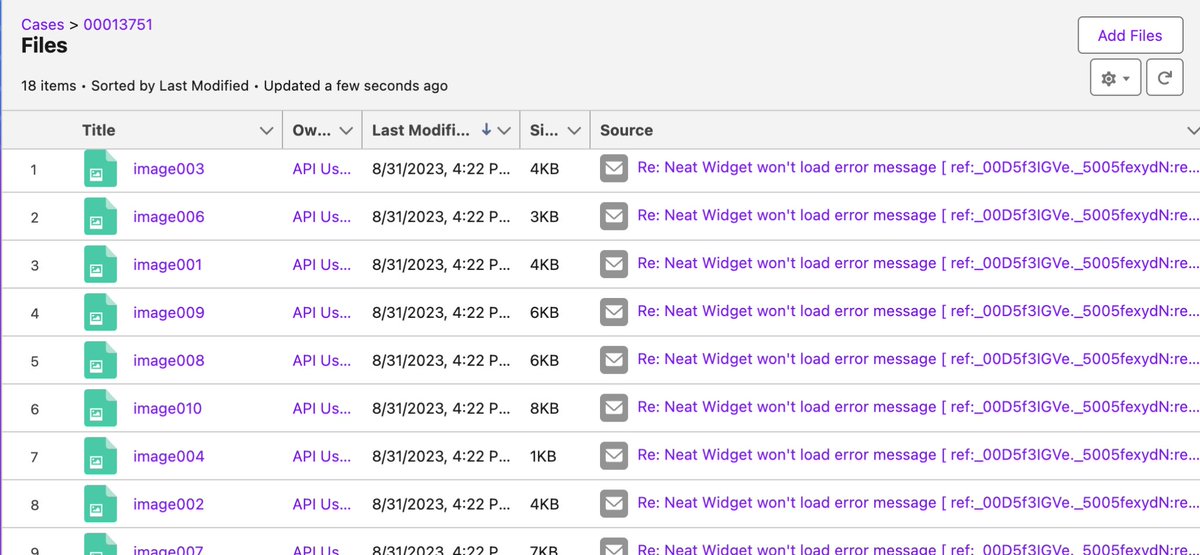Click the image file icon for image001

click(100, 264)
